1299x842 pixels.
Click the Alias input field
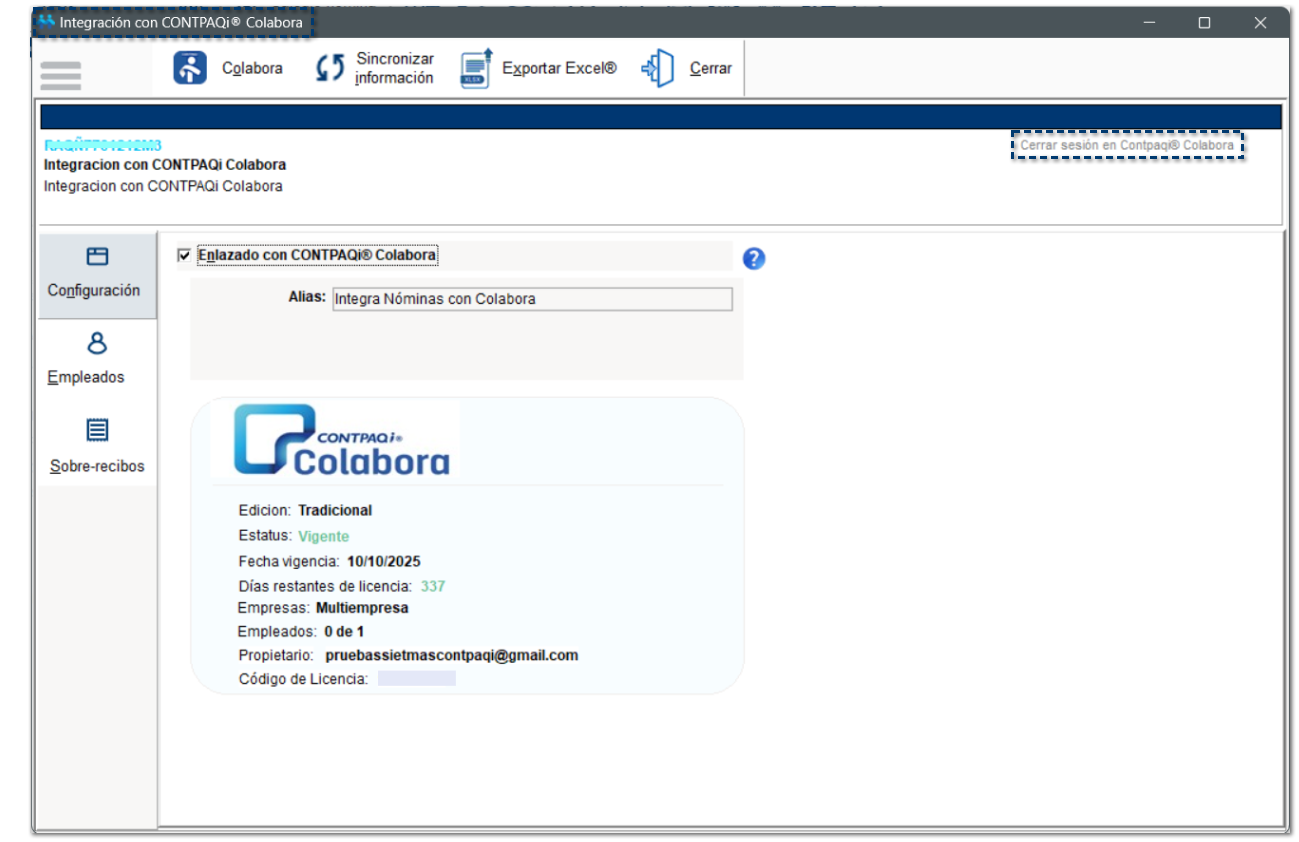pos(532,299)
